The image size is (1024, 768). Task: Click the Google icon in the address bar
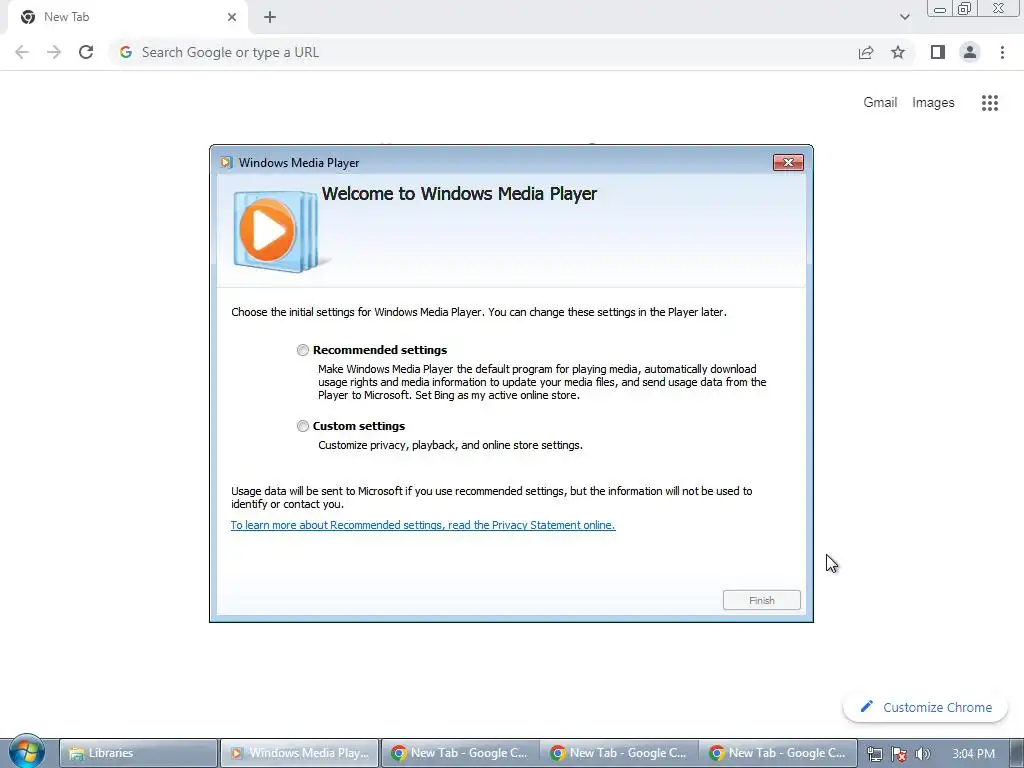126,52
